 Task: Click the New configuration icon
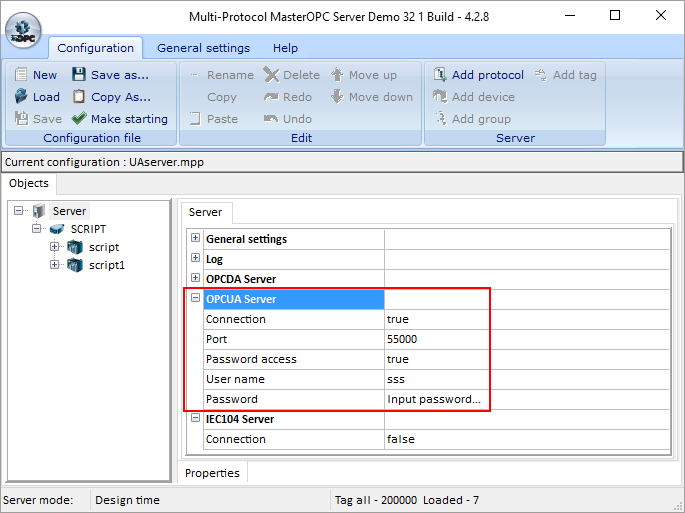[x=21, y=74]
